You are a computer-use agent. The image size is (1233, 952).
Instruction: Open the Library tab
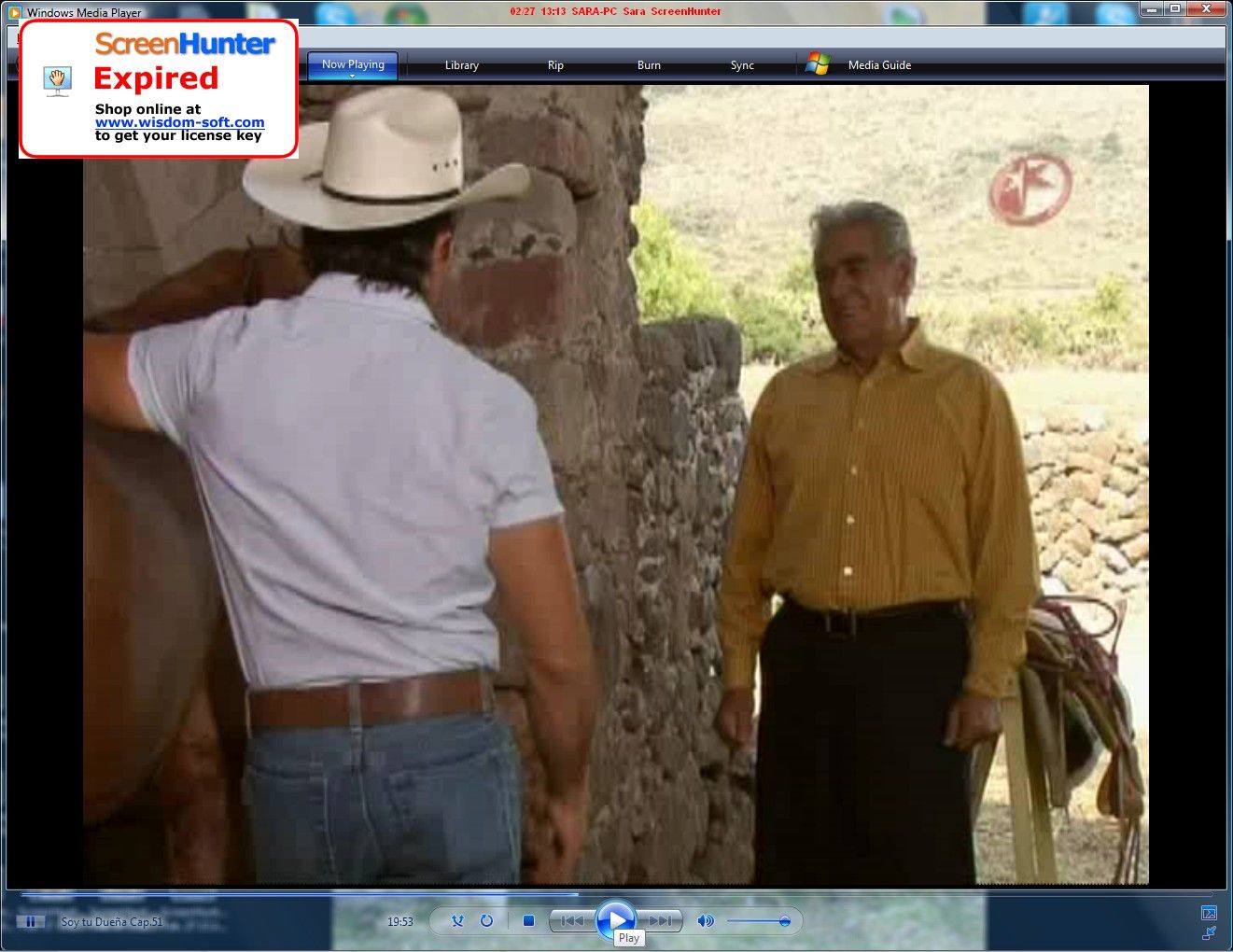[x=461, y=65]
